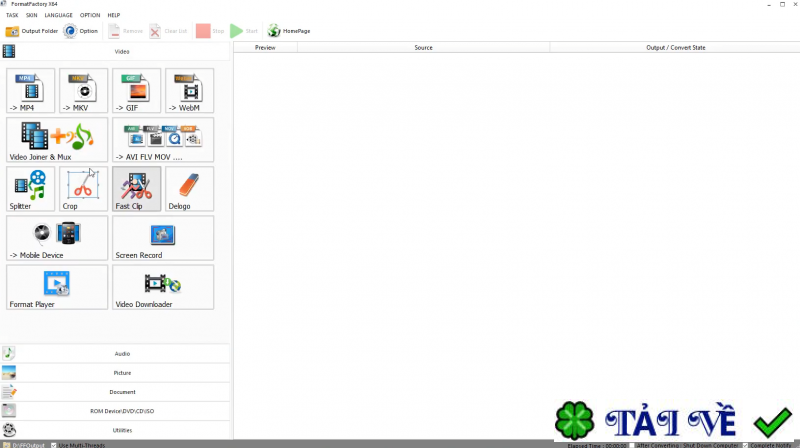Open the -> MP4 converter
Screen dimensions: 800x448
(31, 90)
